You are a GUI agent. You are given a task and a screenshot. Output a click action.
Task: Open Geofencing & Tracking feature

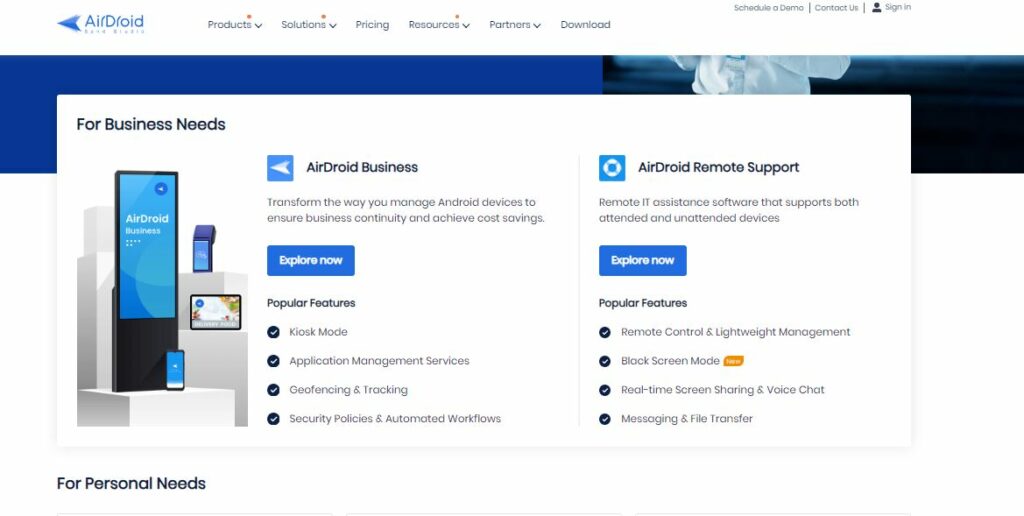pyautogui.click(x=349, y=390)
